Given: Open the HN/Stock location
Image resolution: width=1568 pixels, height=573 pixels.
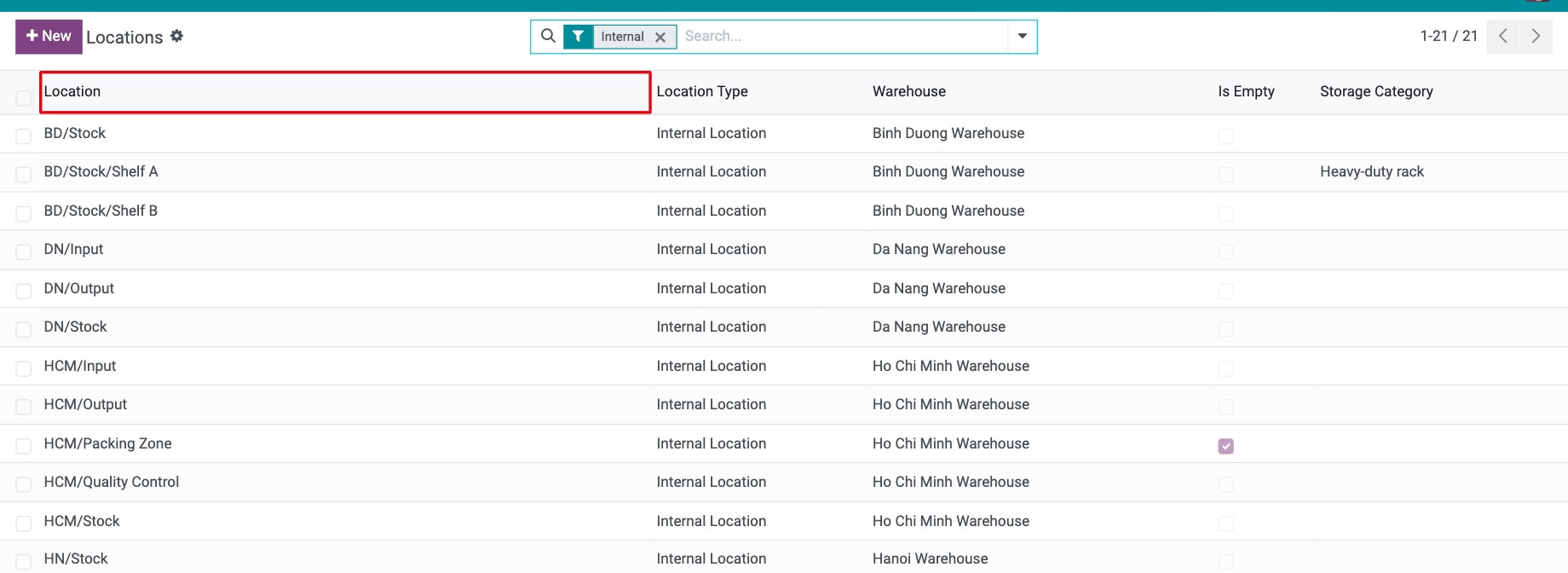Looking at the screenshot, I should (76, 559).
